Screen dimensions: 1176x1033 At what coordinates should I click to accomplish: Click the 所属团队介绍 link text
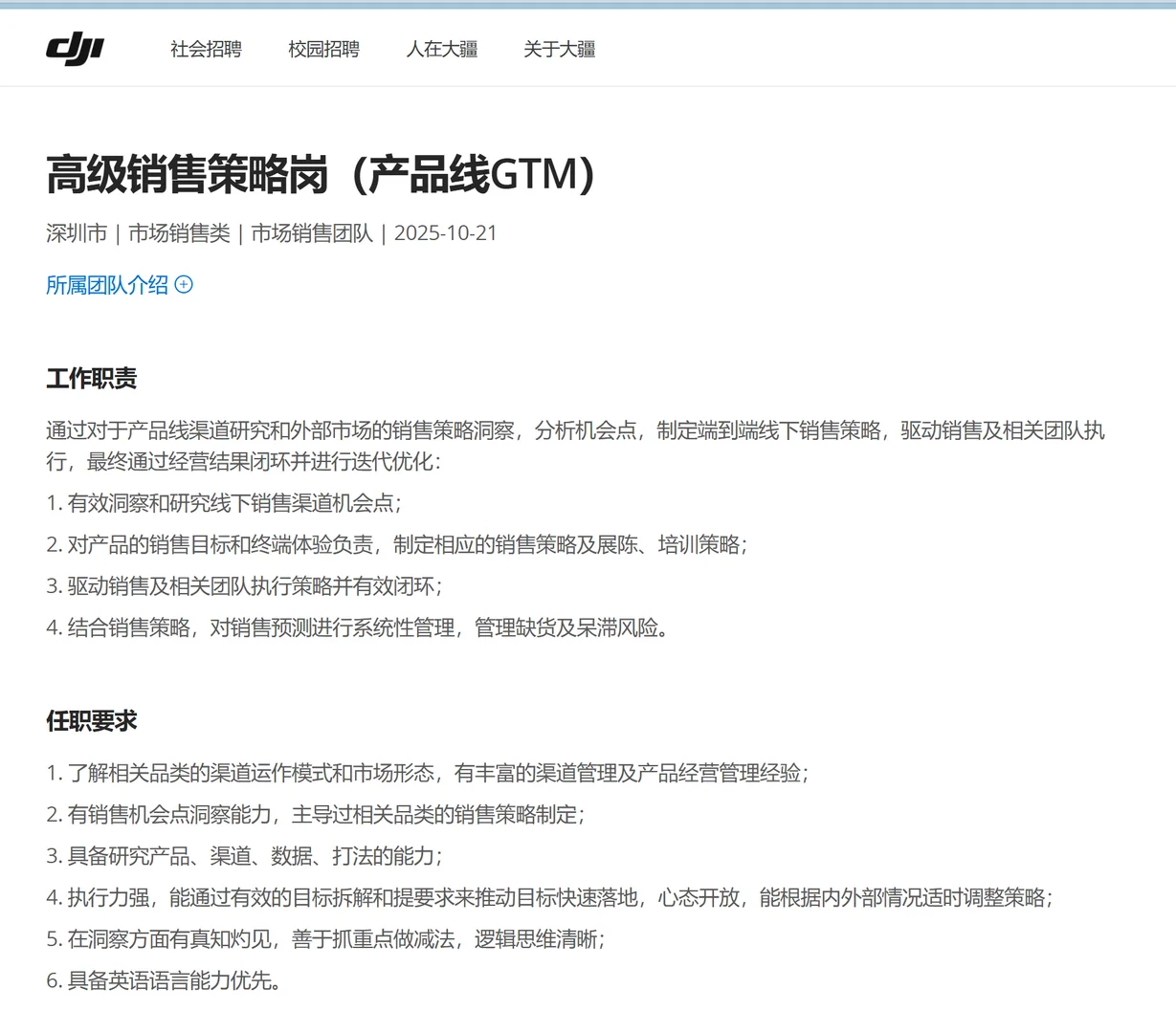[x=107, y=284]
